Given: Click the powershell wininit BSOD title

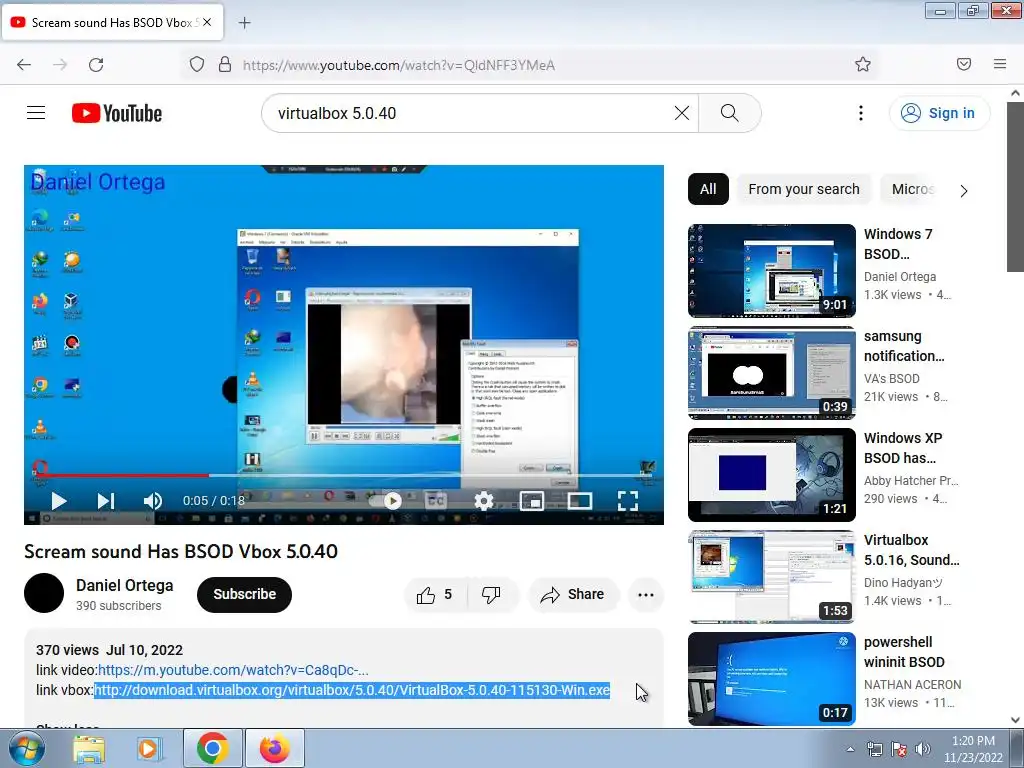Looking at the screenshot, I should pos(904,652).
